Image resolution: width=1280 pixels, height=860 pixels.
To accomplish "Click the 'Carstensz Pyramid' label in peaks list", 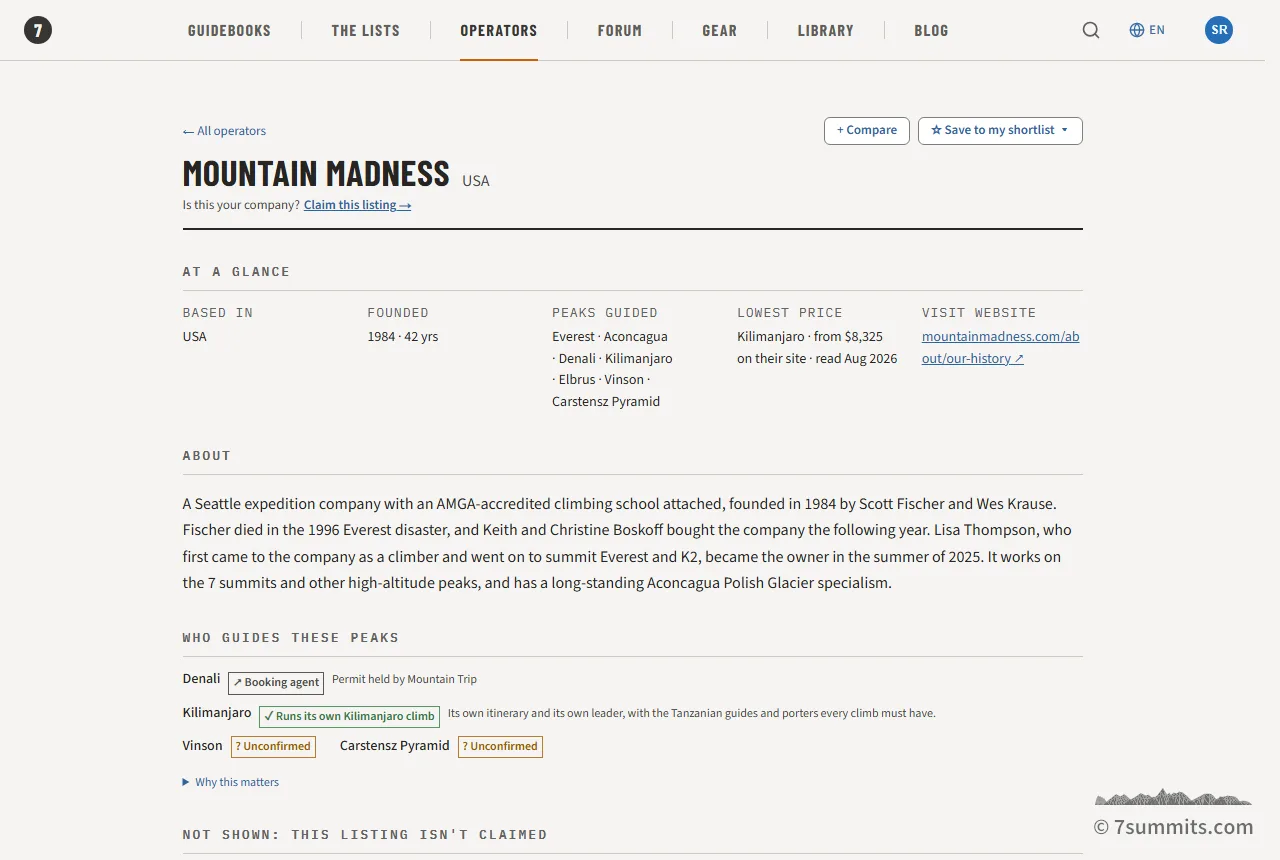I will (x=606, y=402).
